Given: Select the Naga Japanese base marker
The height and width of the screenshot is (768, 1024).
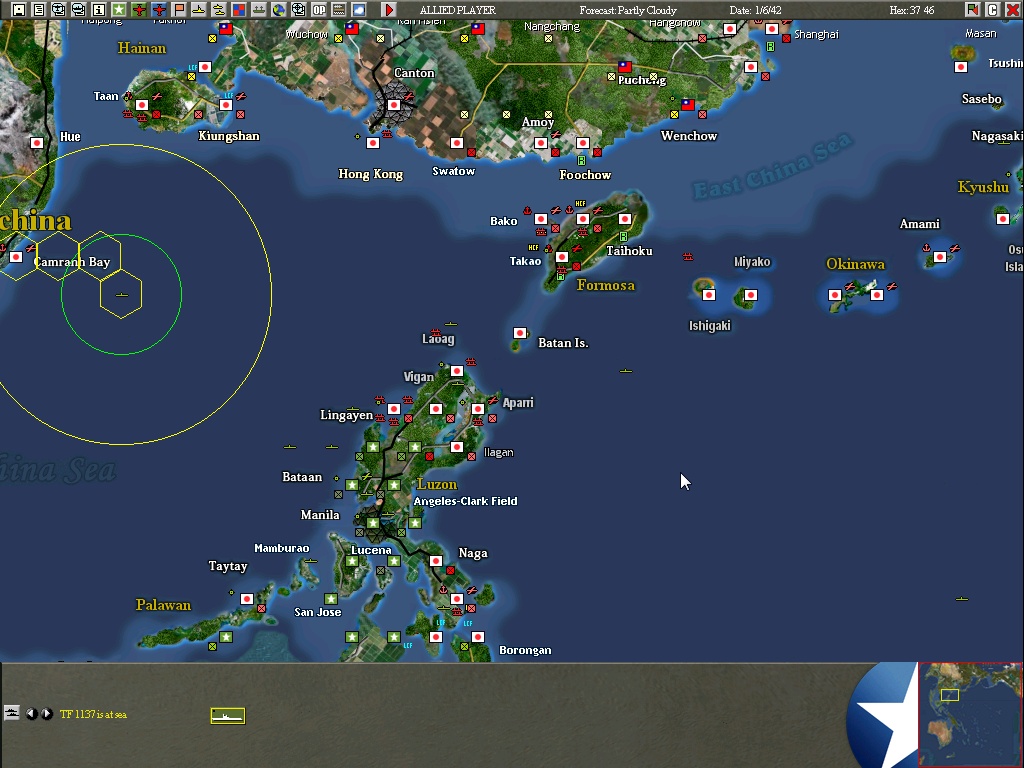Looking at the screenshot, I should (x=436, y=561).
